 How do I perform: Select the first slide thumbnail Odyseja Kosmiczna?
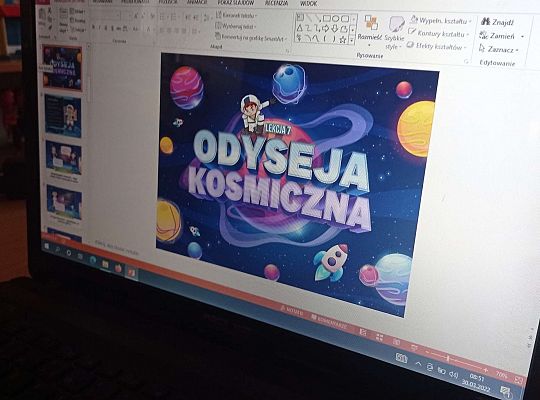pyautogui.click(x=62, y=68)
